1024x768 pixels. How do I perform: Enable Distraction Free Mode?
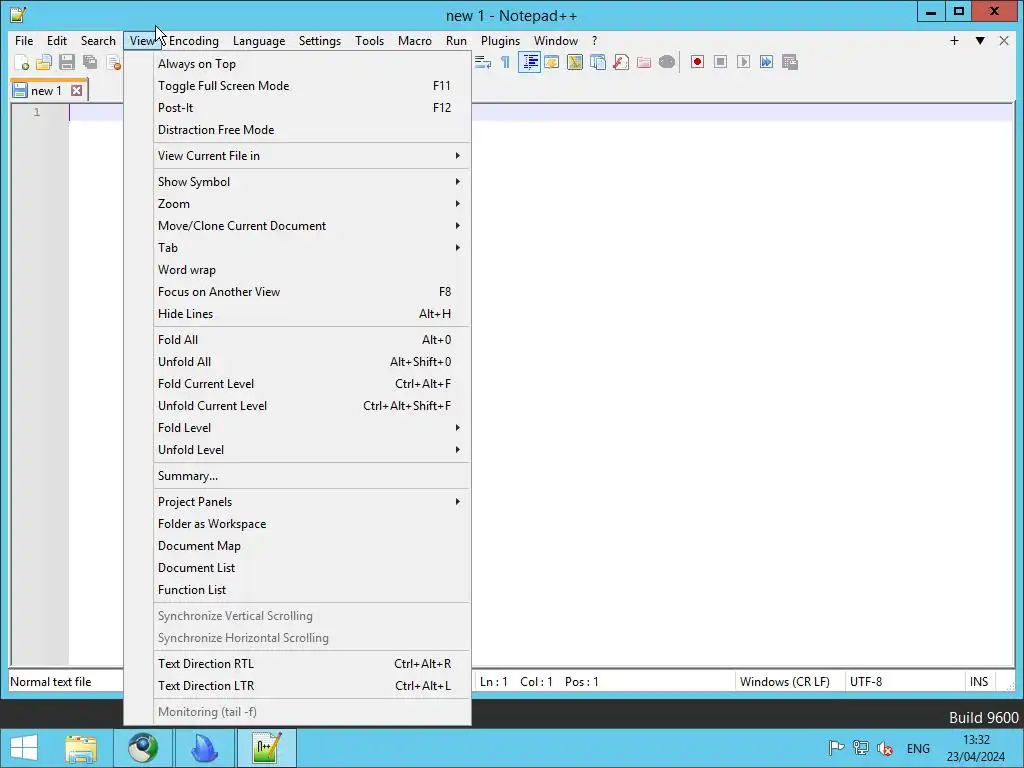click(x=312, y=130)
